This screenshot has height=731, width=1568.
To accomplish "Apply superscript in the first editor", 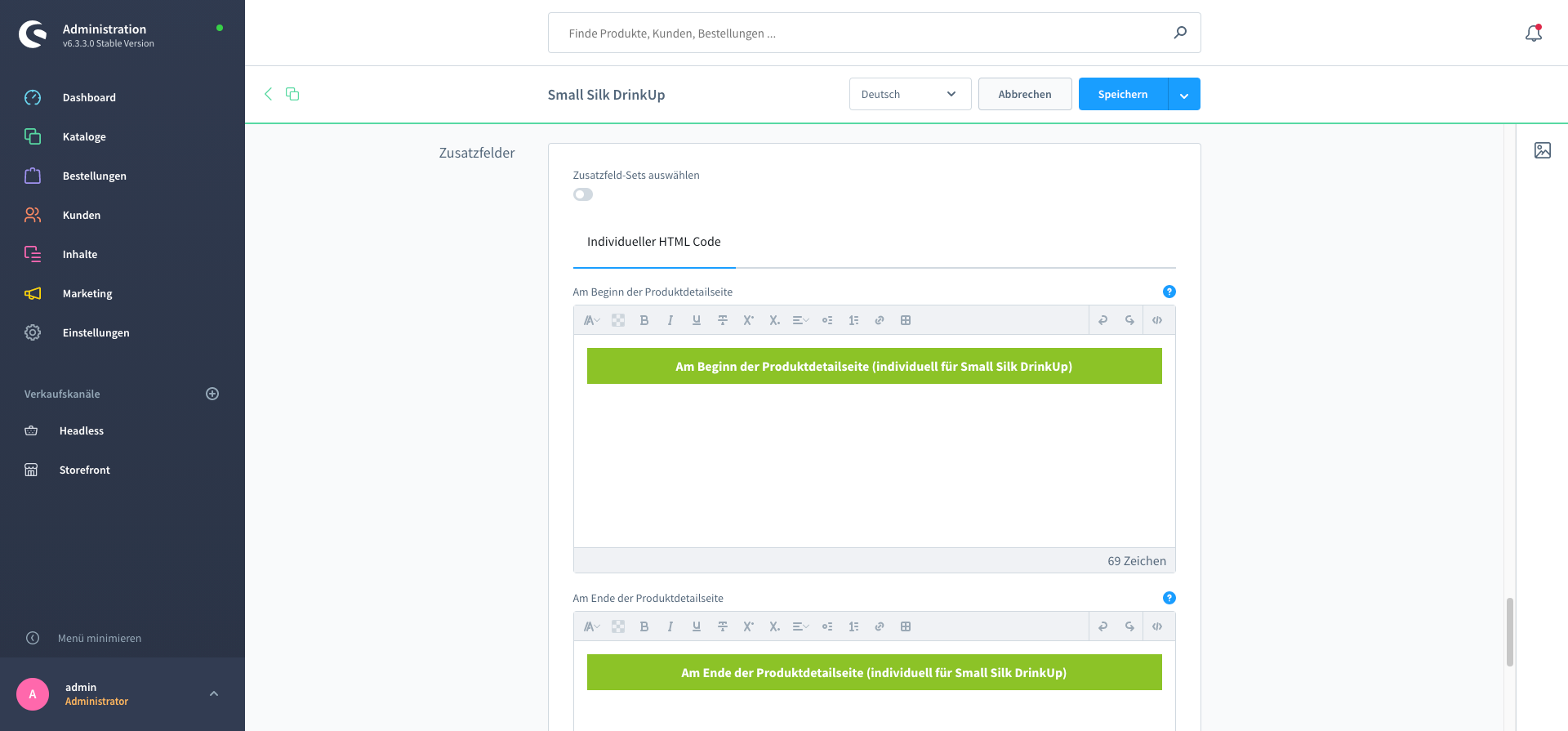I will [749, 320].
